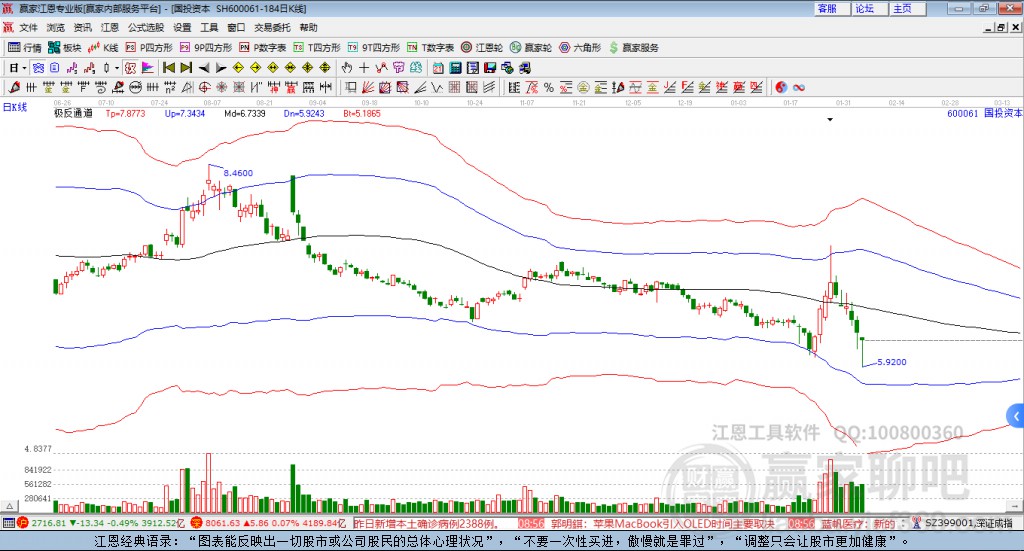Screen dimensions: 1024x551
Task: Click the 5.9200 low price label
Action: pyautogui.click(x=892, y=362)
